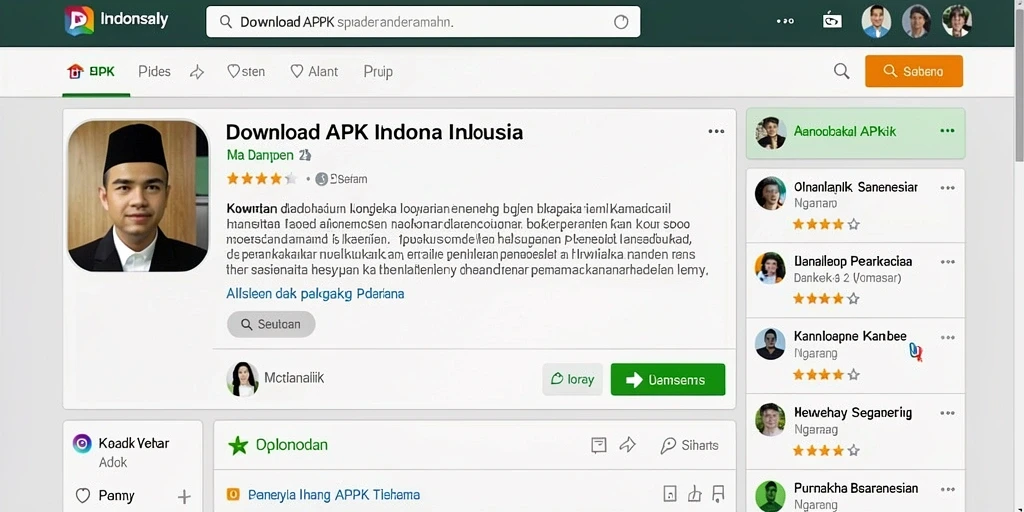Click the avatar of Olnanlanik Sanenesiar
This screenshot has height=512, width=1024.
[x=770, y=193]
